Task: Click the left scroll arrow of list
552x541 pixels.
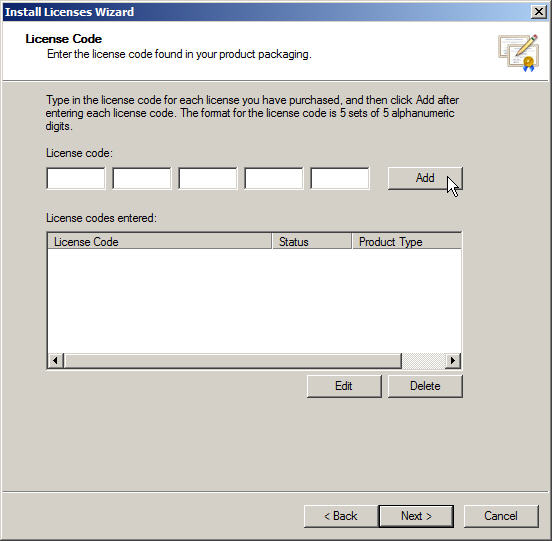Action: click(56, 360)
